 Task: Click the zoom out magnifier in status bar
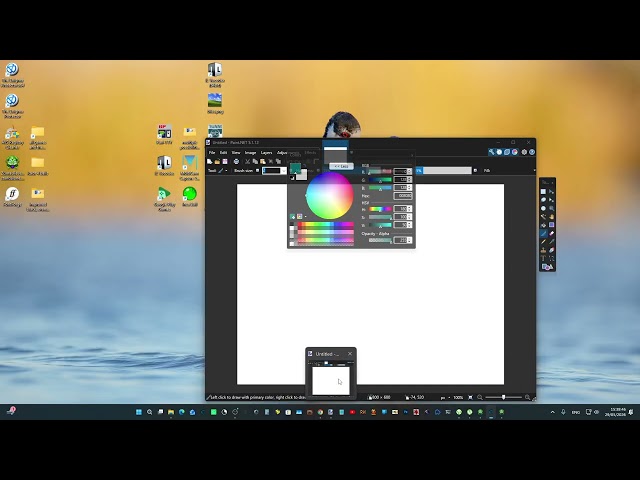click(480, 397)
